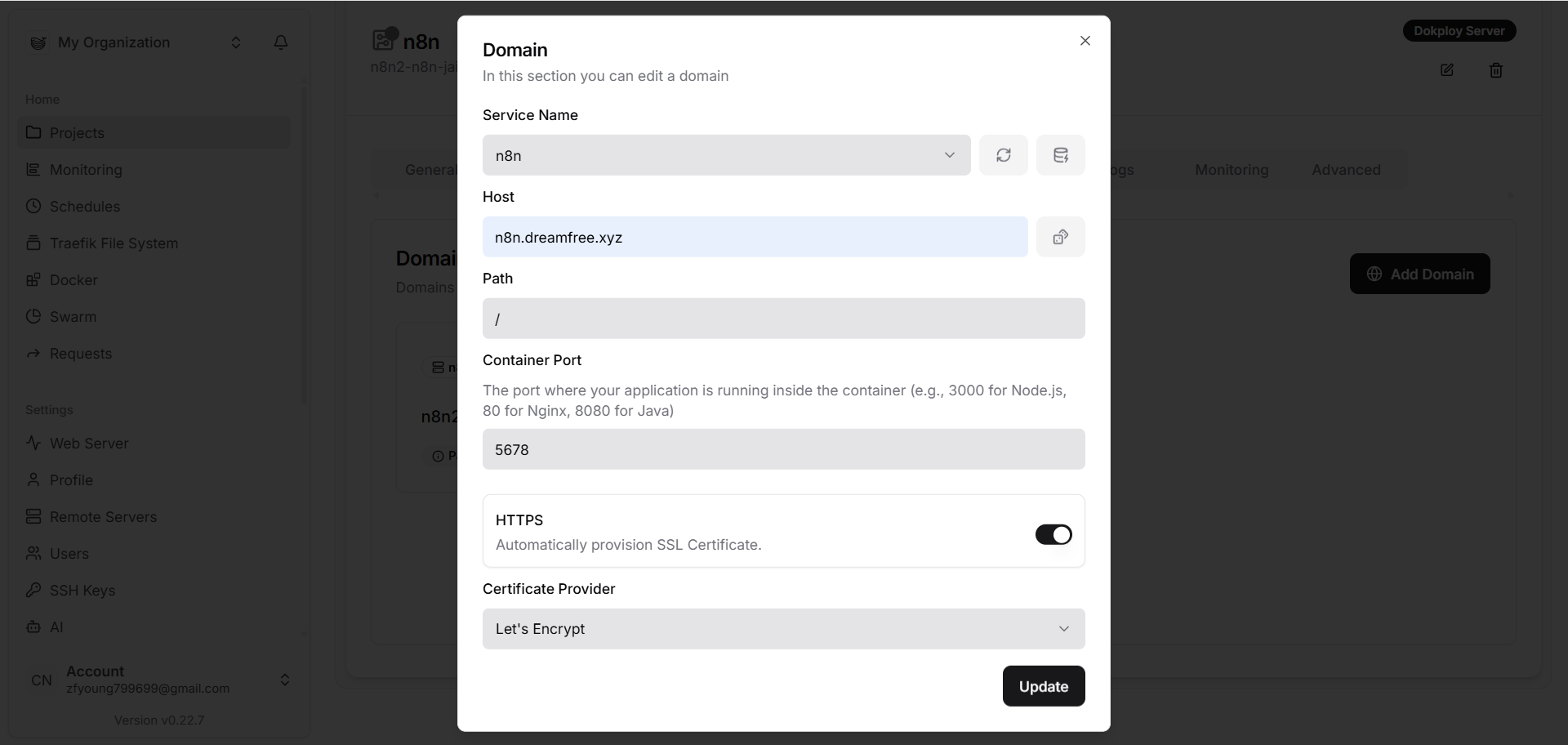The image size is (1568, 745).
Task: Click the Requests arrow icon
Action: point(33,353)
